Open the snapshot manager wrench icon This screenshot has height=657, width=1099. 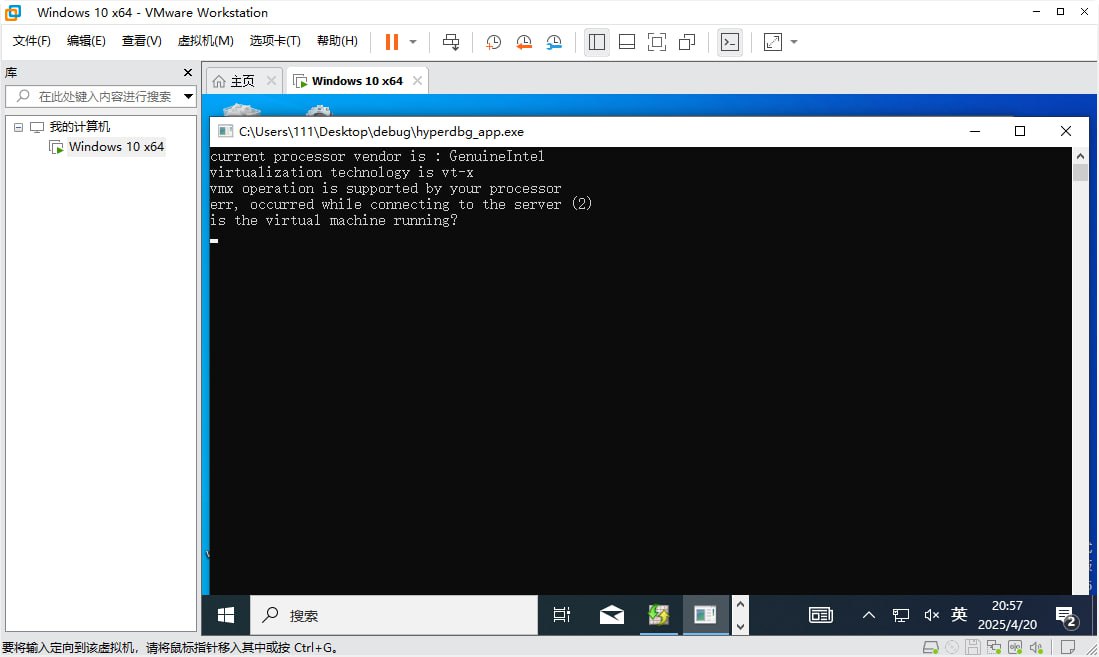click(554, 42)
